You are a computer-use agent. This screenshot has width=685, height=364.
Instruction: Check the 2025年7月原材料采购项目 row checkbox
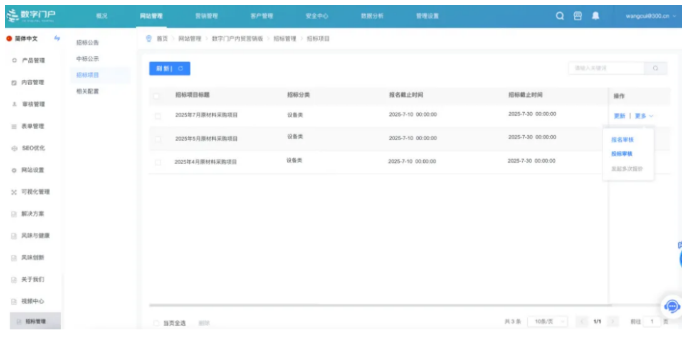pos(158,116)
